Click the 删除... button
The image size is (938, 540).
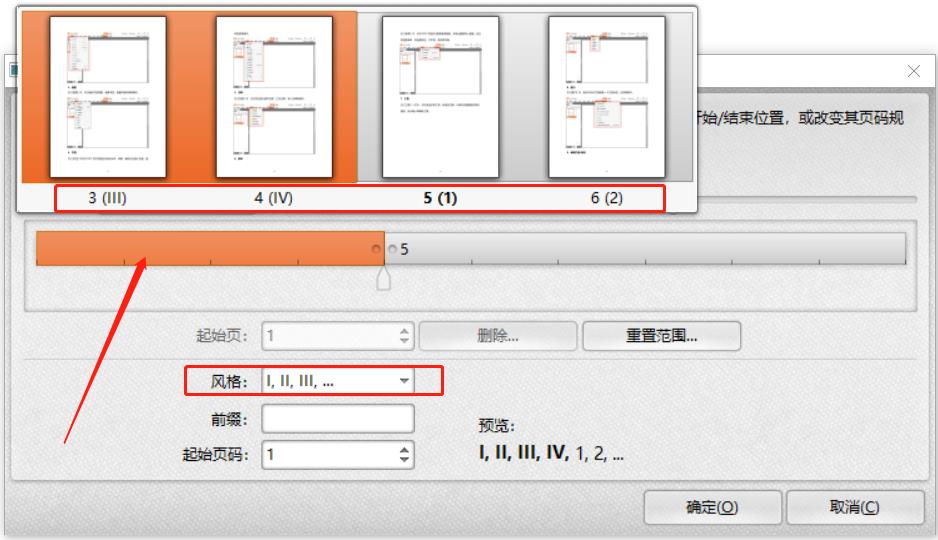(x=497, y=336)
